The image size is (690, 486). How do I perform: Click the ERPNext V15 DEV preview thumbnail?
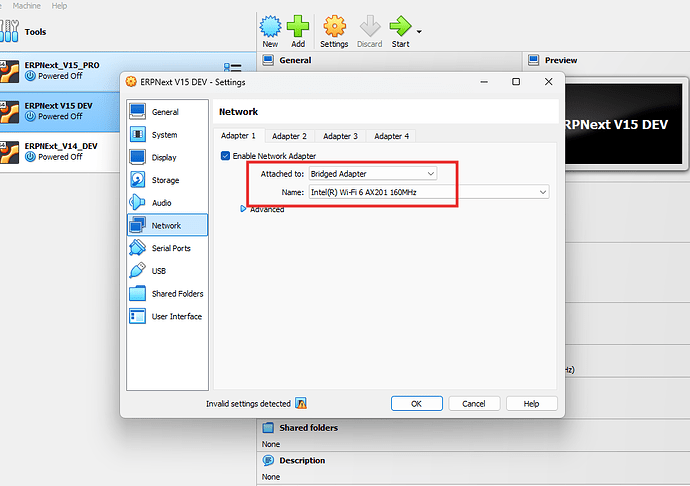coord(624,124)
